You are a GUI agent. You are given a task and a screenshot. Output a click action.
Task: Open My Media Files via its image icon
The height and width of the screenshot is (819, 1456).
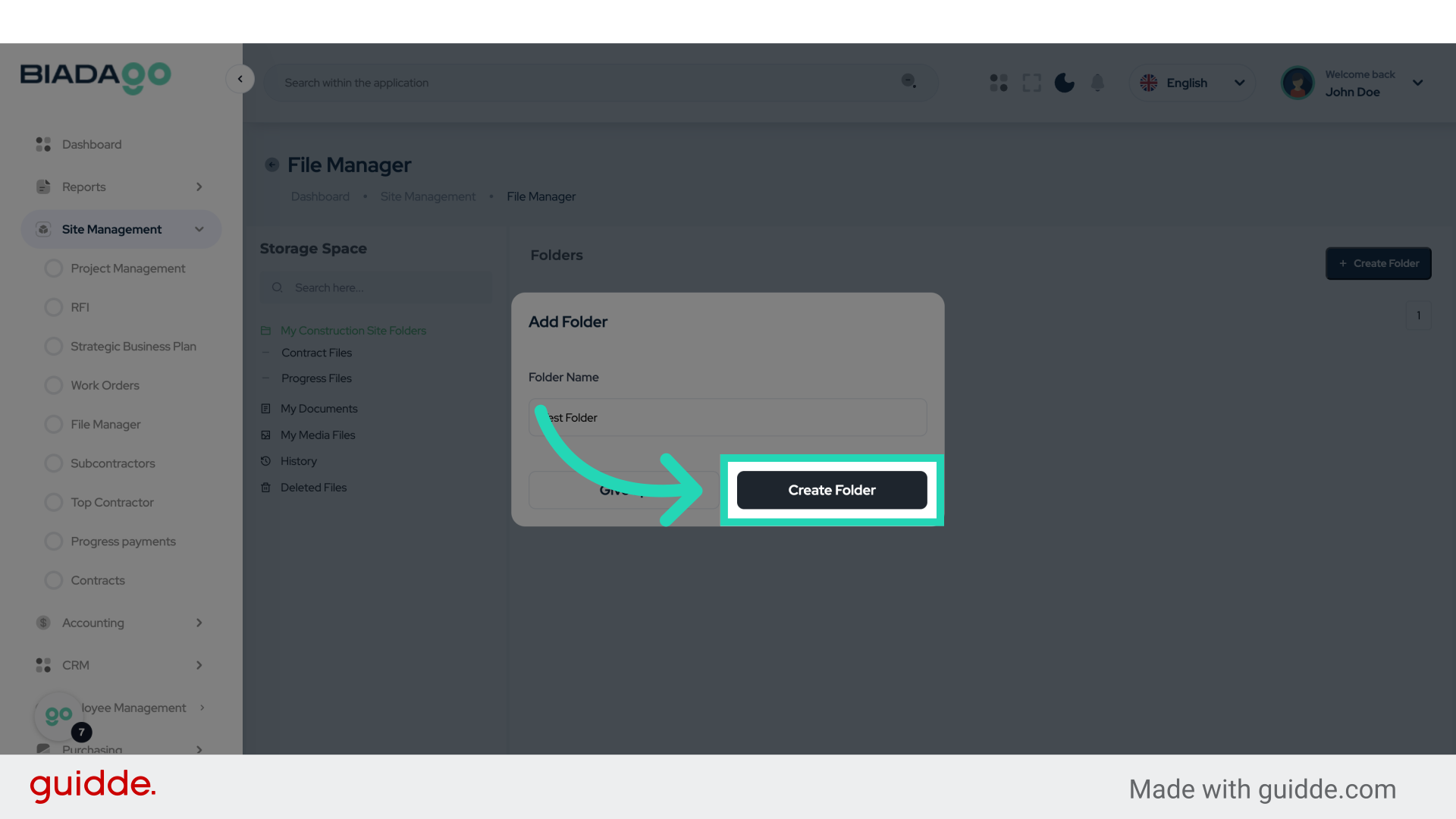point(265,435)
